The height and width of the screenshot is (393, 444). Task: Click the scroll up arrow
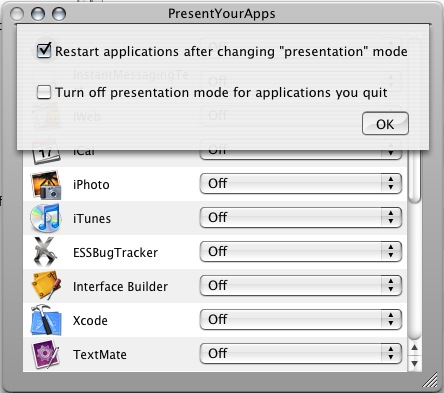414,348
